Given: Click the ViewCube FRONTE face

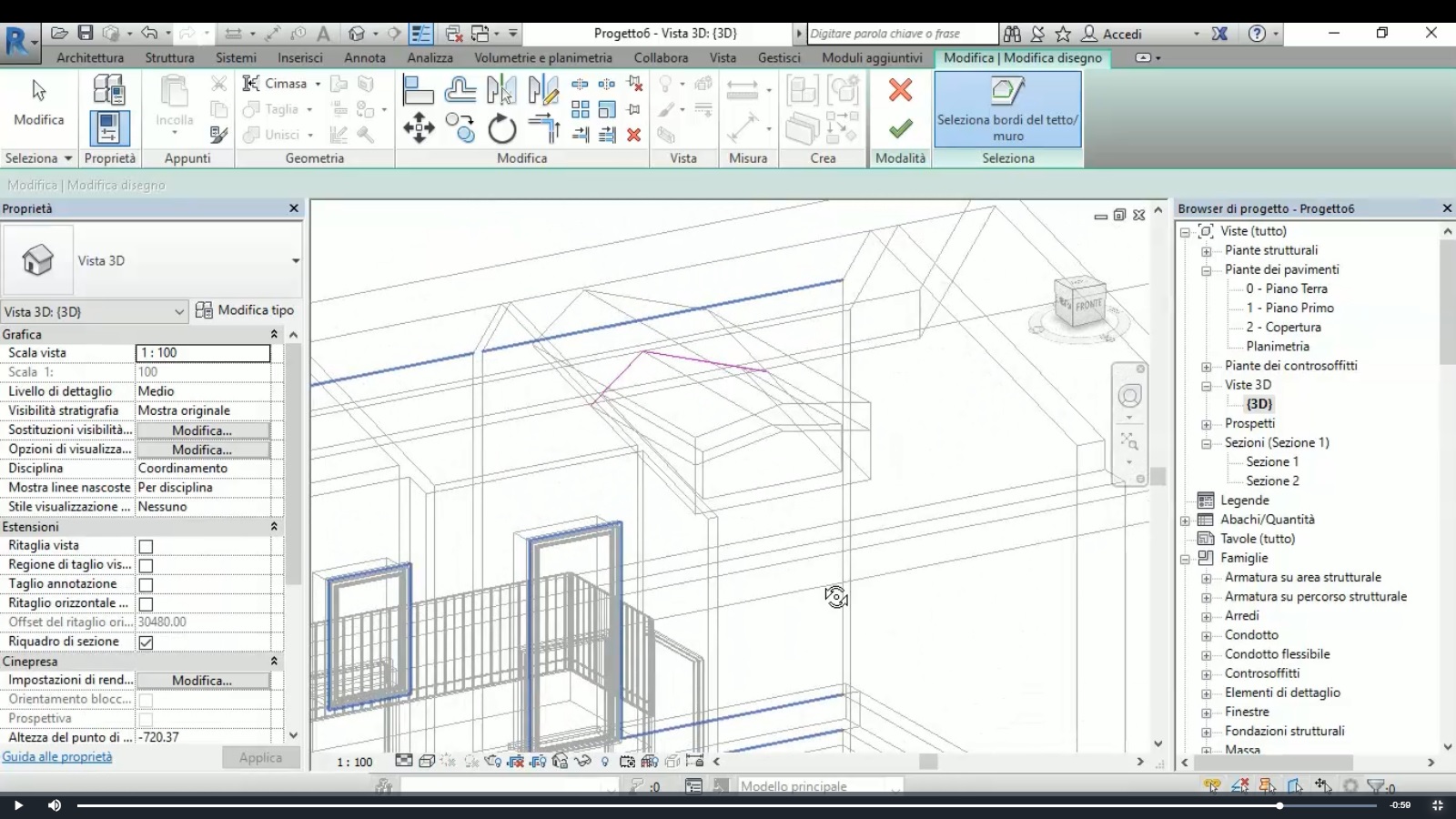Looking at the screenshot, I should pos(1087,305).
